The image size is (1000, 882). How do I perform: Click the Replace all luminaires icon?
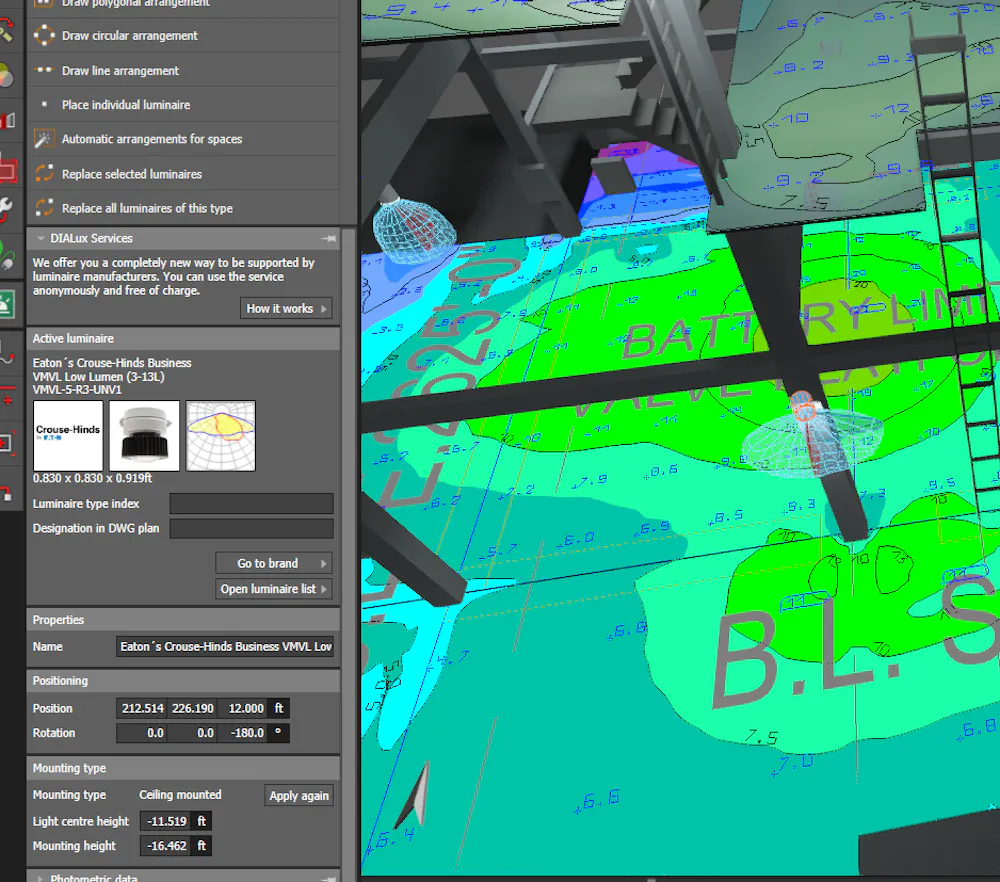tap(44, 208)
